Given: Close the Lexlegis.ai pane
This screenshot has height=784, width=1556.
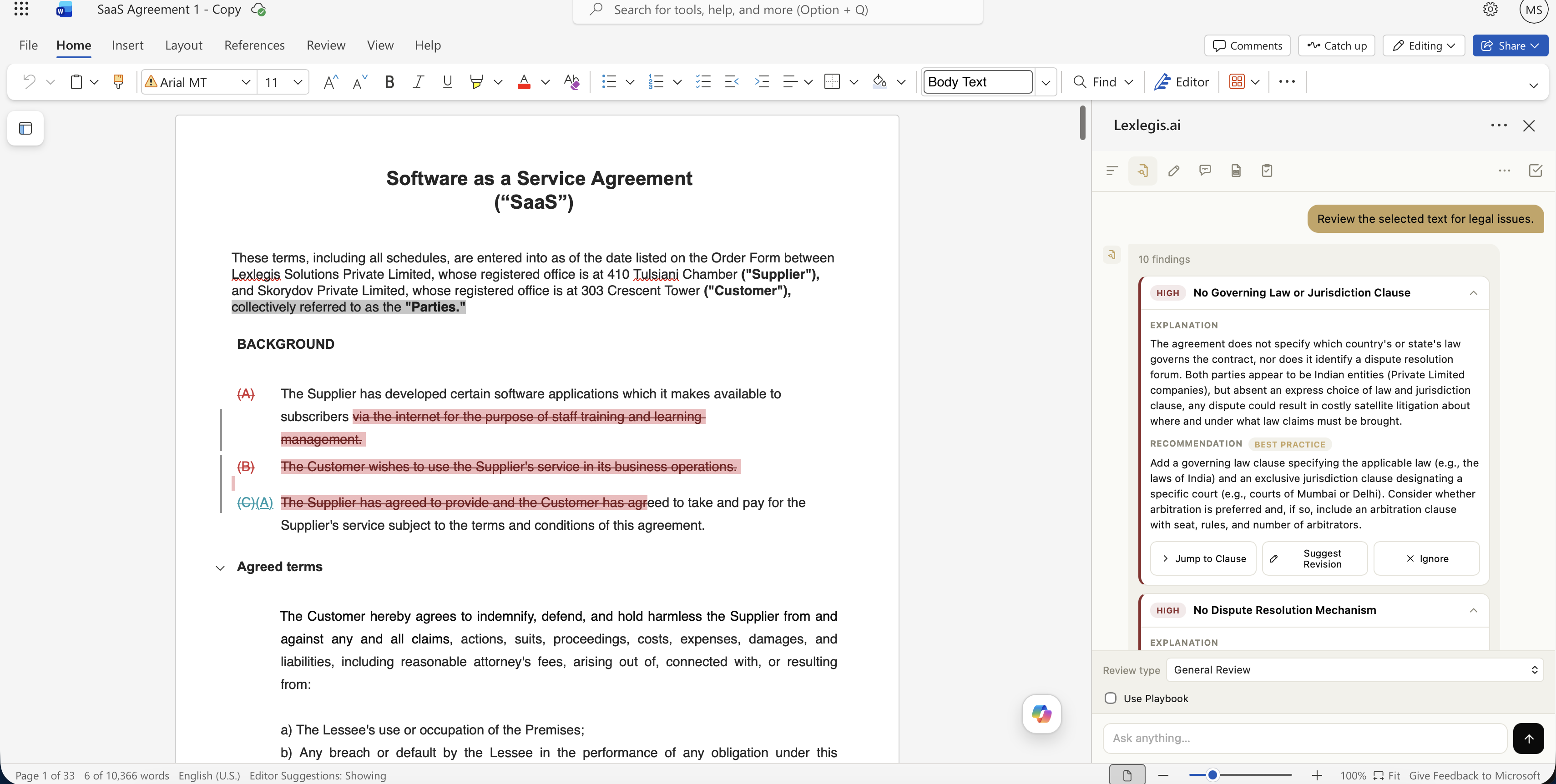Looking at the screenshot, I should pos(1529,126).
